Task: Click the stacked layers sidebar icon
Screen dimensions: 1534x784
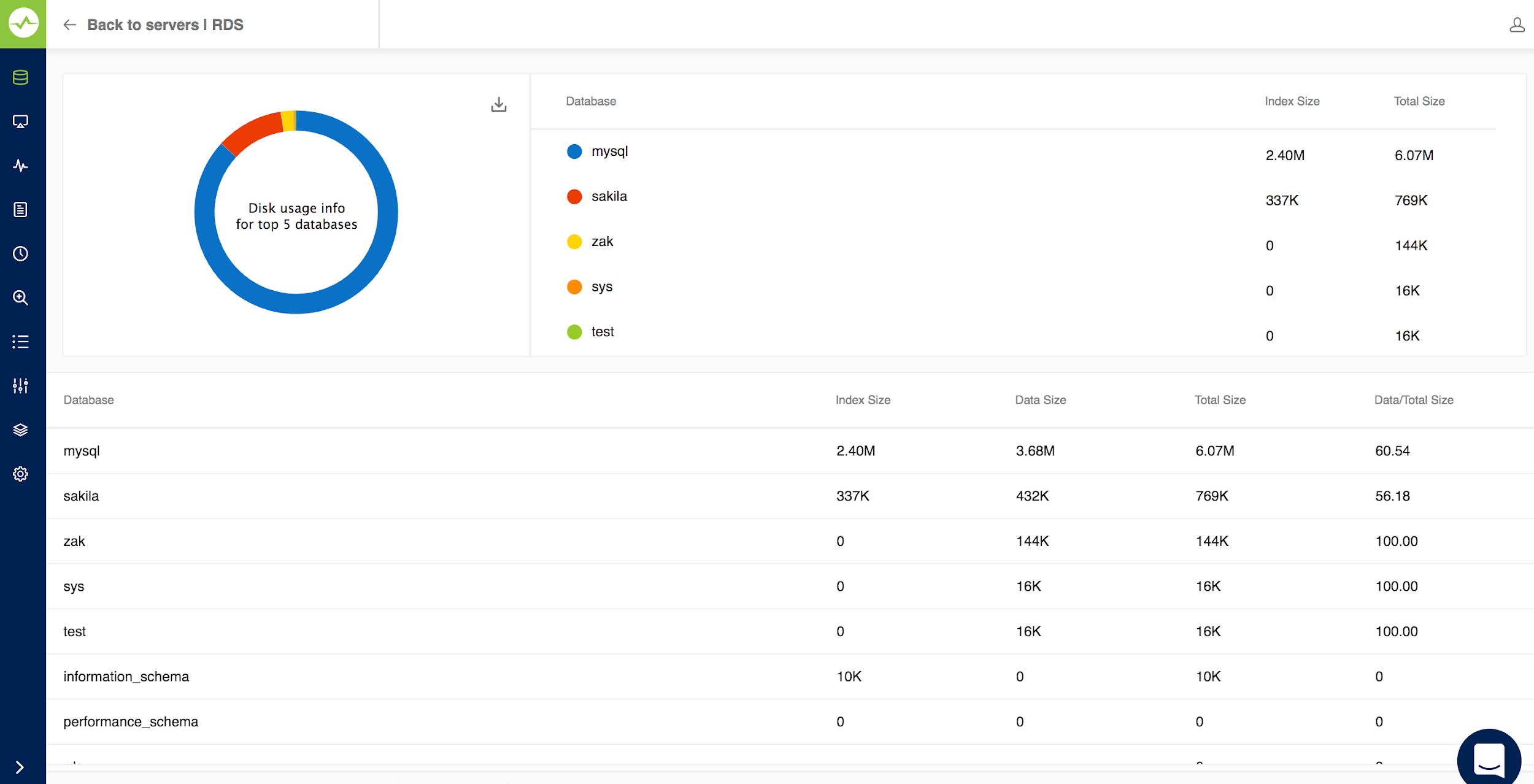Action: [20, 430]
